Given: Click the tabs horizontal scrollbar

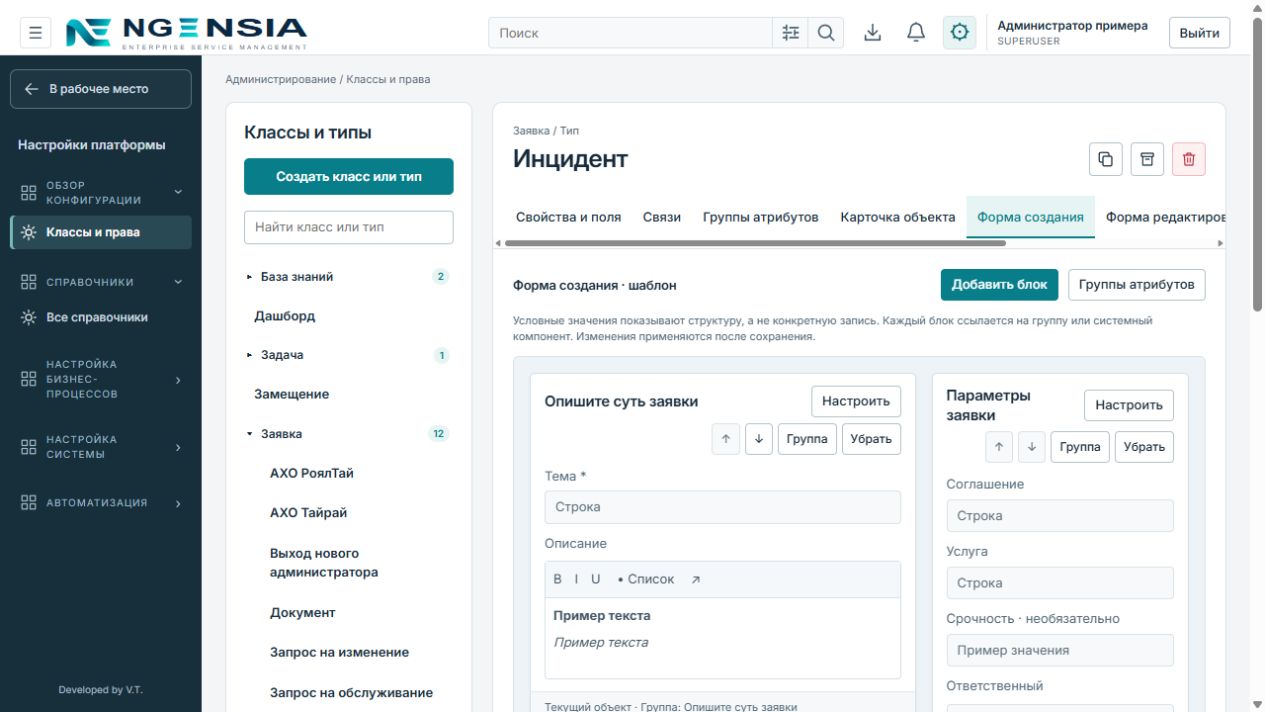Looking at the screenshot, I should click(755, 243).
